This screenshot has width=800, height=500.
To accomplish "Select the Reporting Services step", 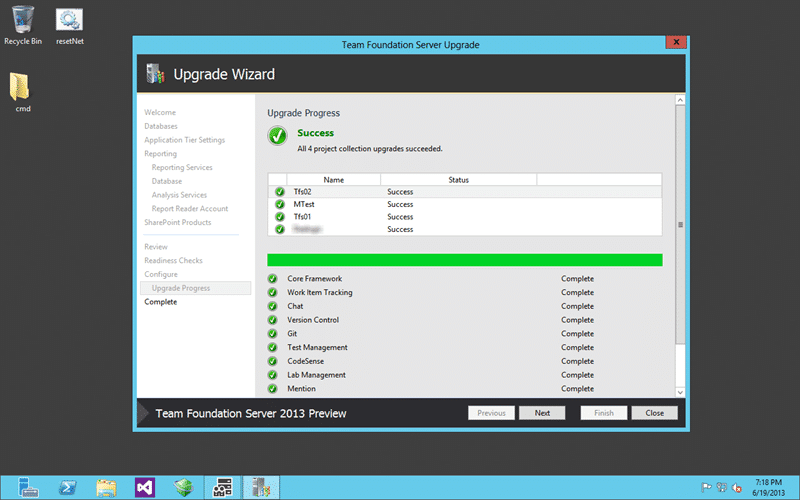I will pos(182,167).
